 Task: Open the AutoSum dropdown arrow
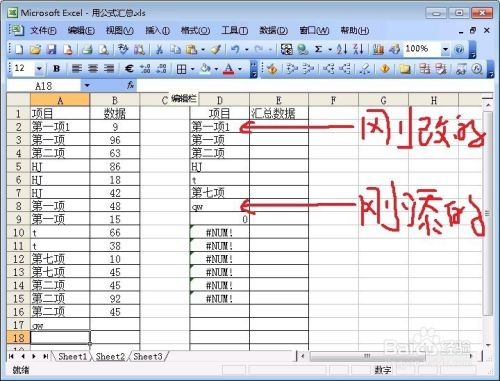pyautogui.click(x=330, y=50)
